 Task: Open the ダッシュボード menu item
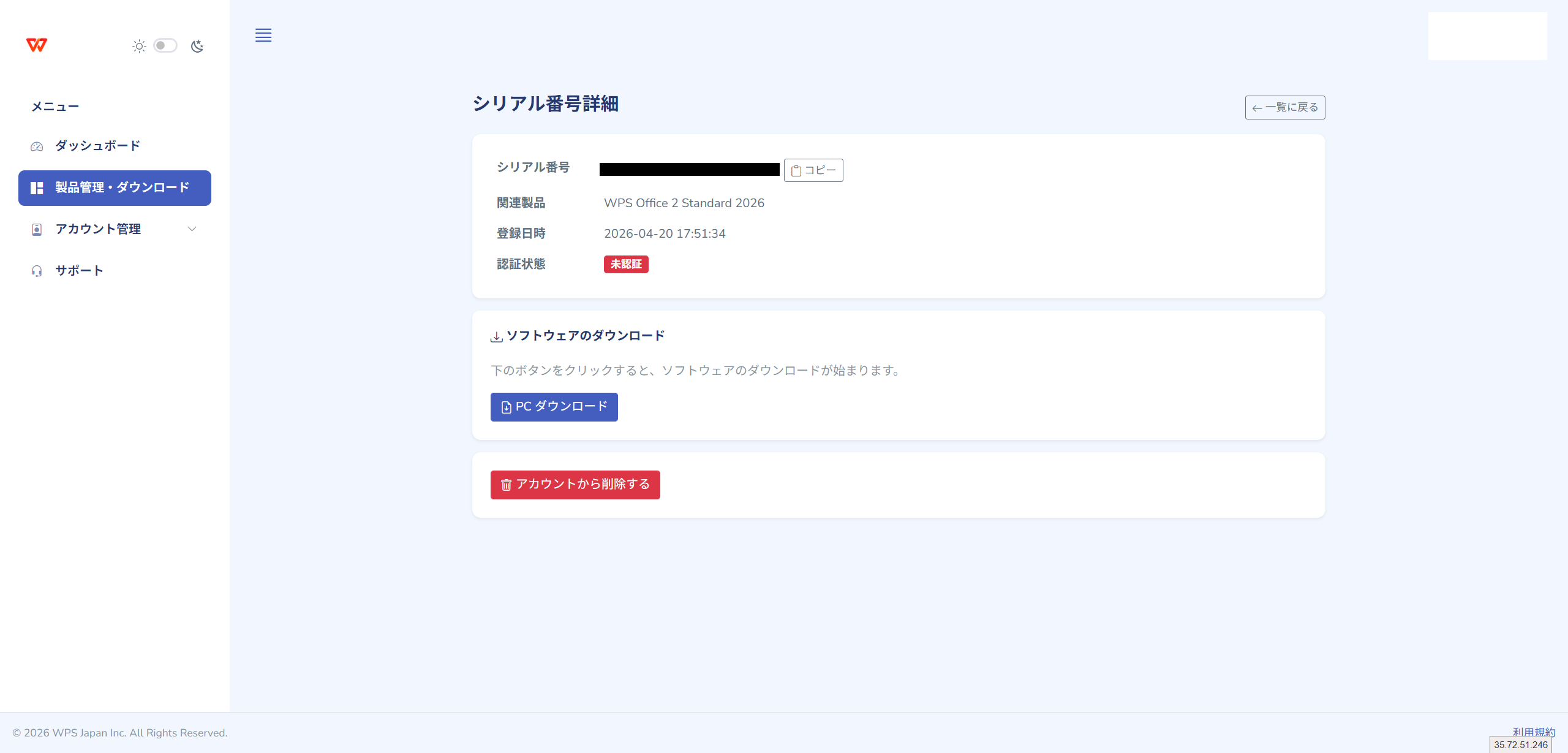[98, 146]
